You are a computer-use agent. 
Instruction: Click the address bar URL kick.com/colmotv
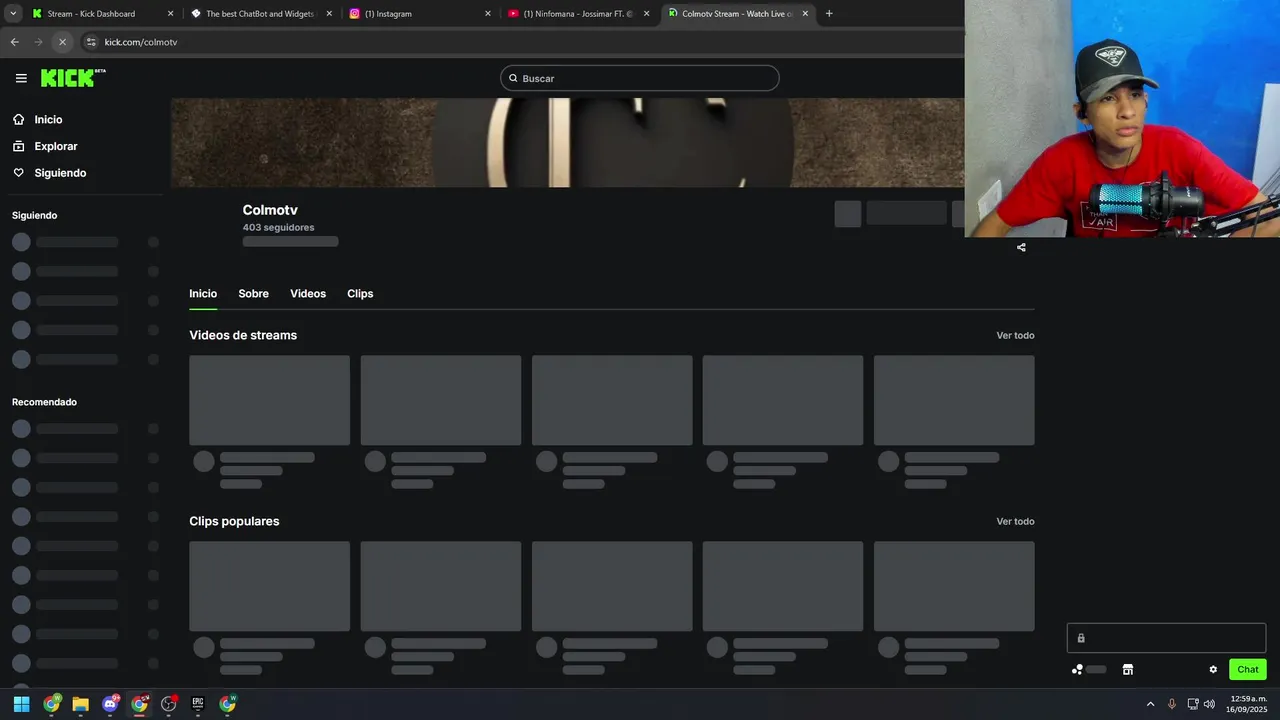141,42
